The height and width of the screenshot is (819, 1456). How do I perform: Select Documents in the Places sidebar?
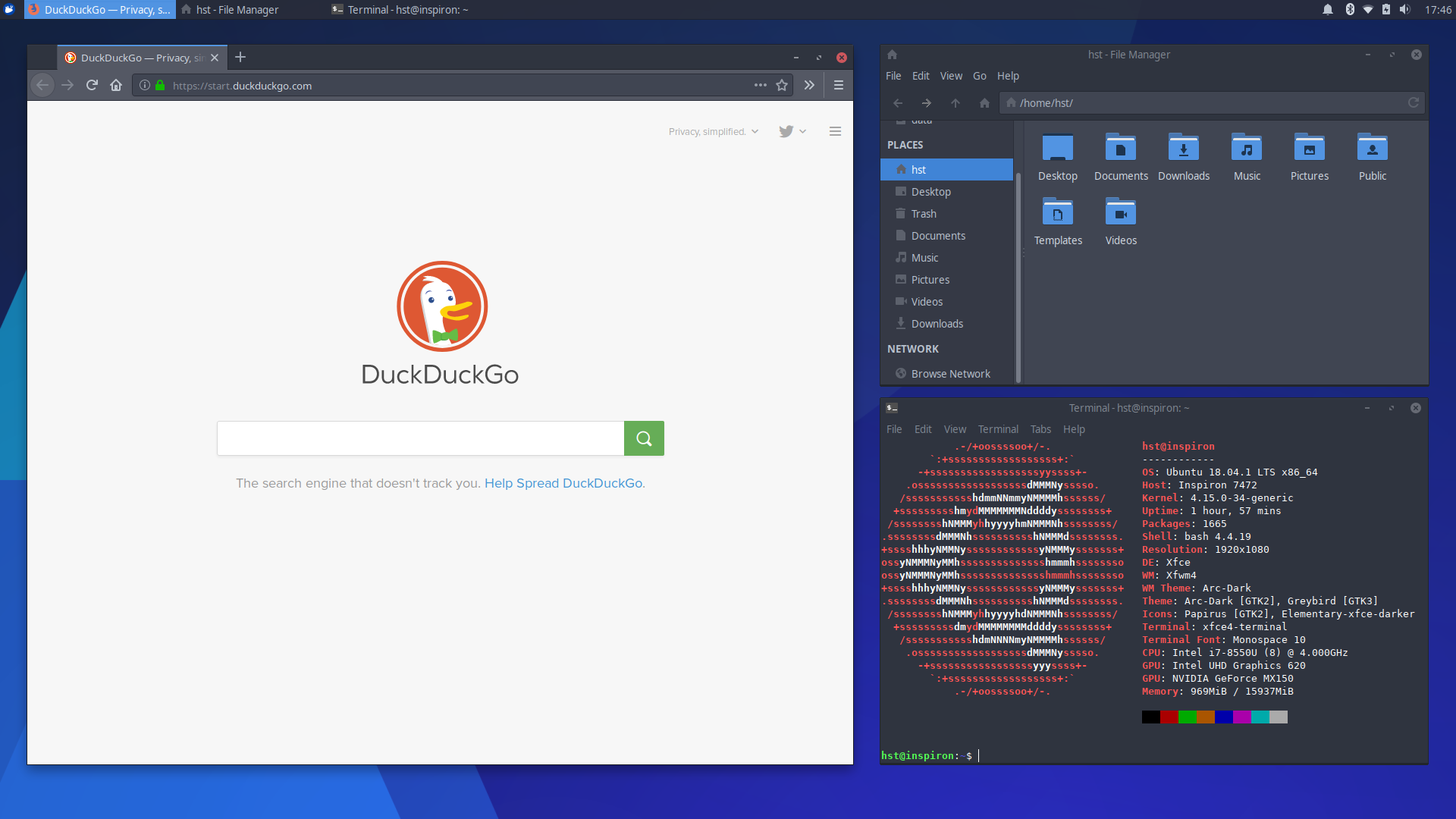[x=946, y=236]
